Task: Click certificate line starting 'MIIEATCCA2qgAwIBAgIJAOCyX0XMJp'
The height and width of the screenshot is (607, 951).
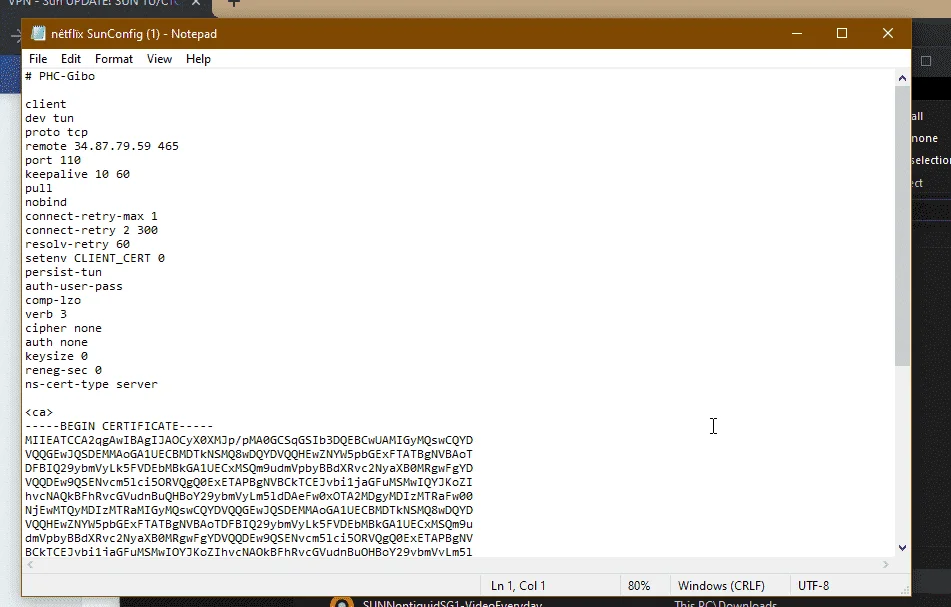Action: (x=249, y=440)
